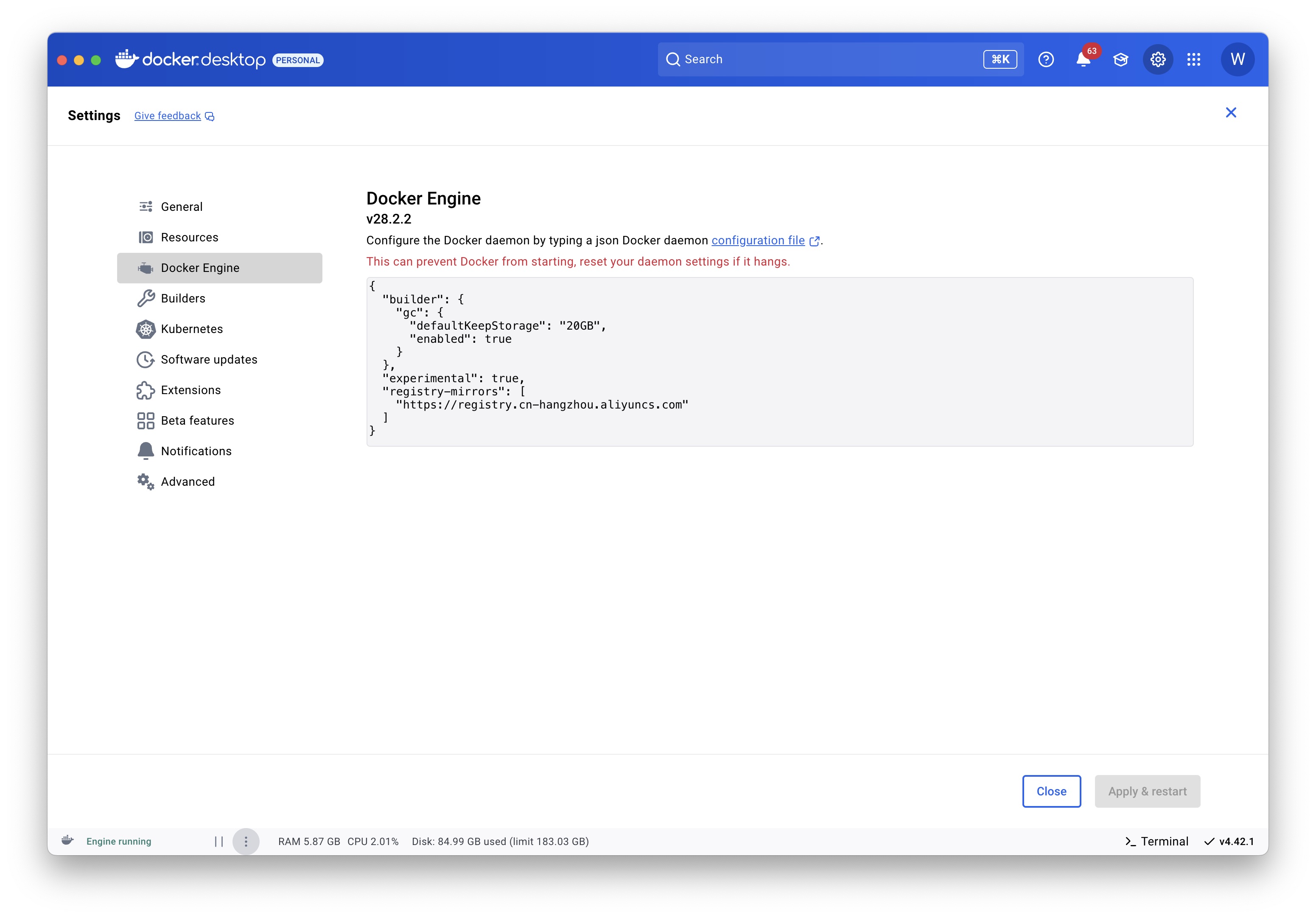Screen dimensions: 1316x918
Task: Click the help question mark icon
Action: coord(1045,59)
